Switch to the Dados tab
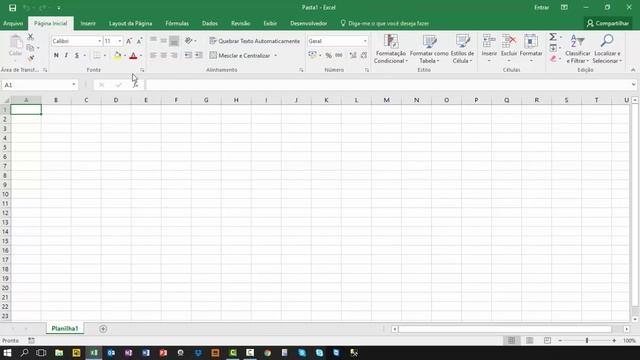640x360 pixels. (210, 24)
